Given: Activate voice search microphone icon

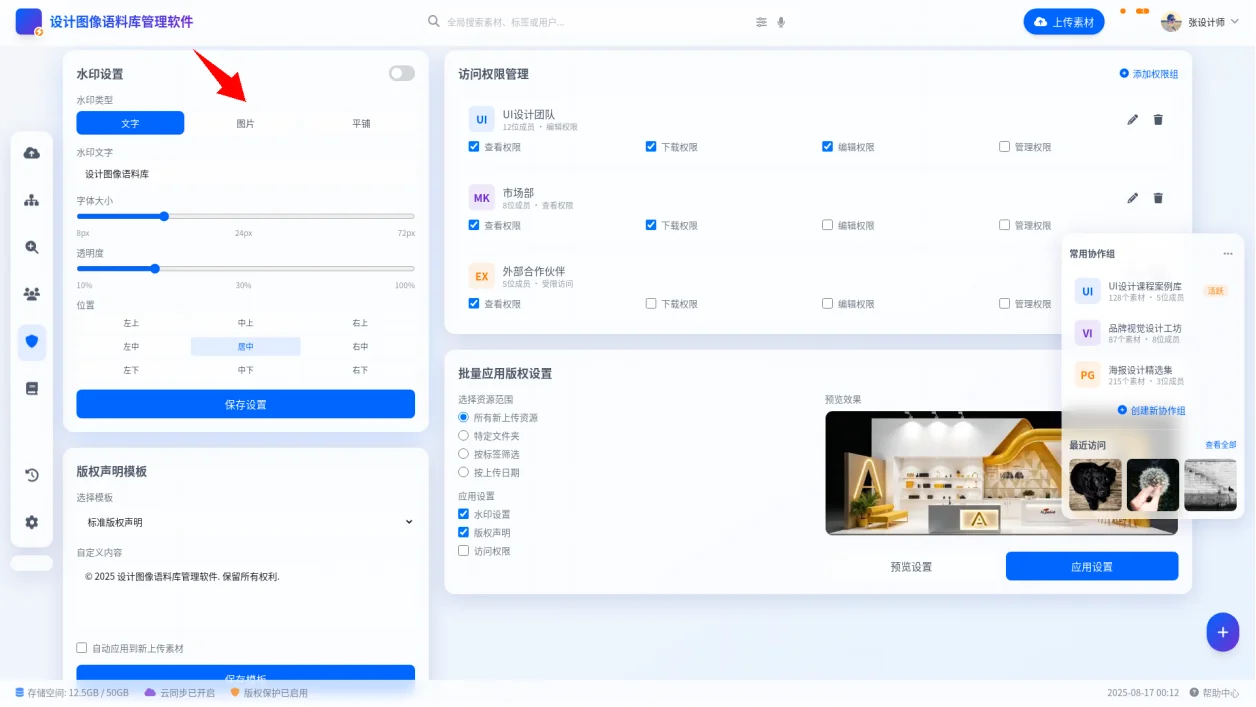Looking at the screenshot, I should click(x=781, y=22).
